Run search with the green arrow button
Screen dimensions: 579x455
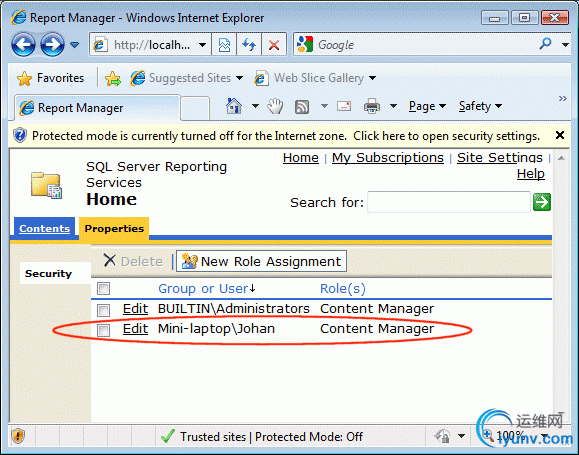click(542, 202)
